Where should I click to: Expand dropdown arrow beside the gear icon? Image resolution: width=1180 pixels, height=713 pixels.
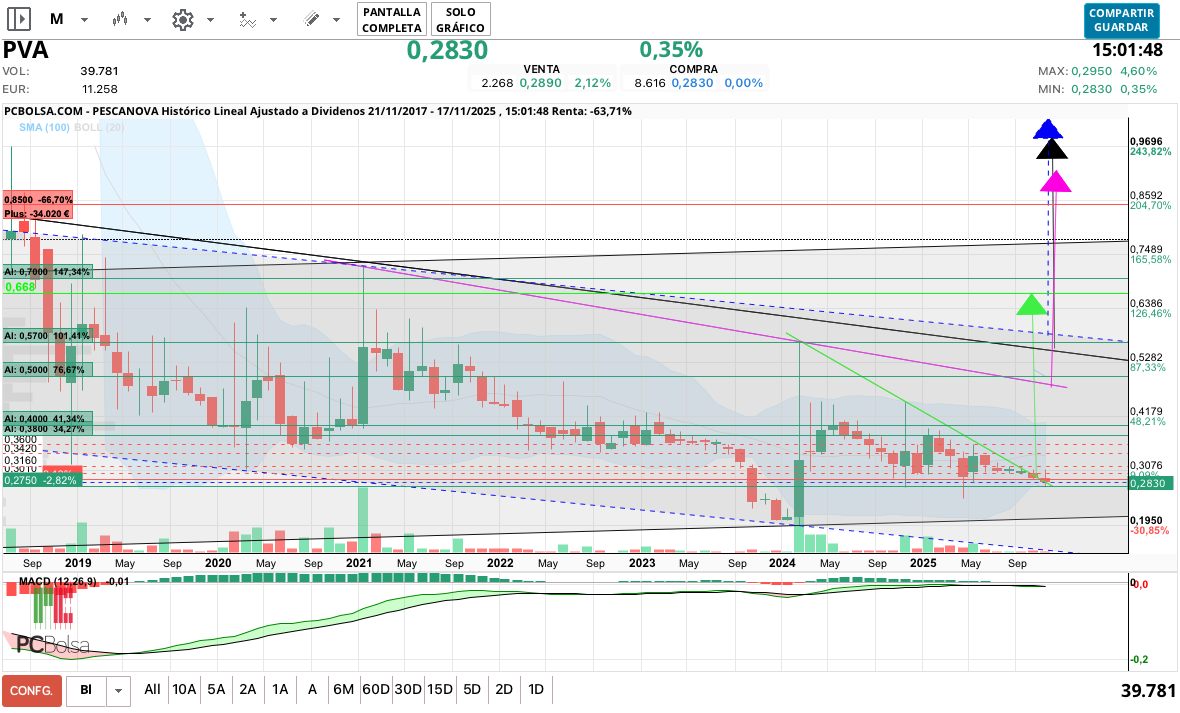click(210, 20)
